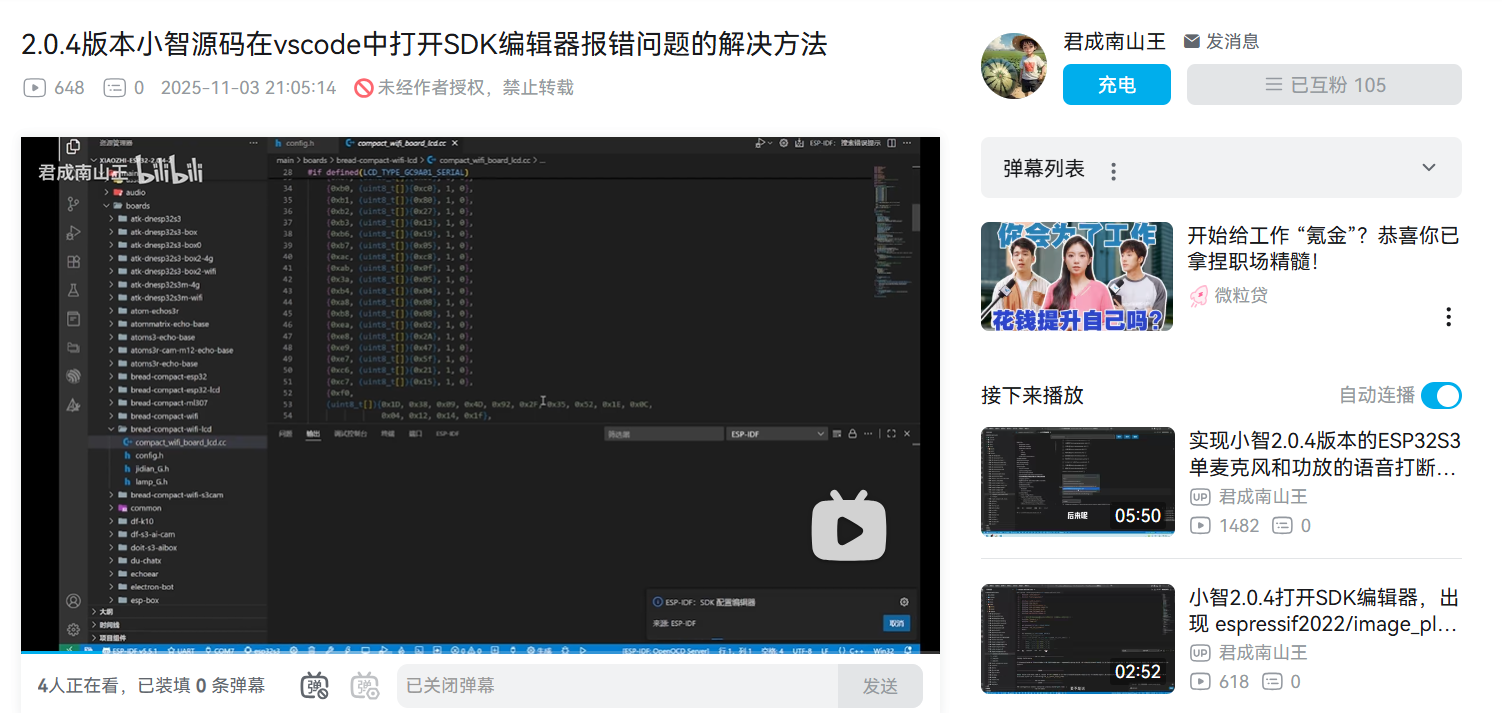Click the ad thumbnail for 微粒贷
The width and height of the screenshot is (1502, 713).
click(x=1077, y=276)
